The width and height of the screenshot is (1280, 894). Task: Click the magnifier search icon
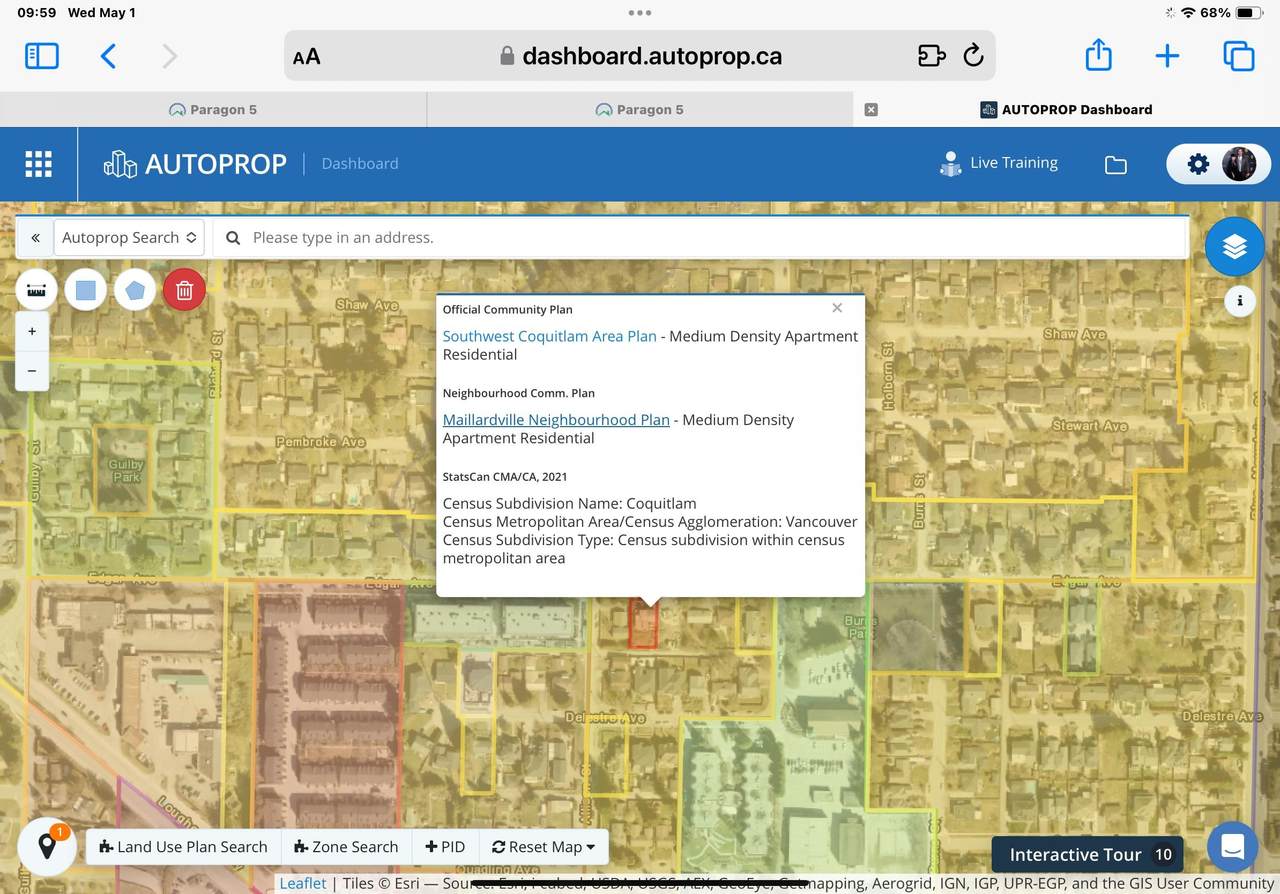click(x=233, y=238)
